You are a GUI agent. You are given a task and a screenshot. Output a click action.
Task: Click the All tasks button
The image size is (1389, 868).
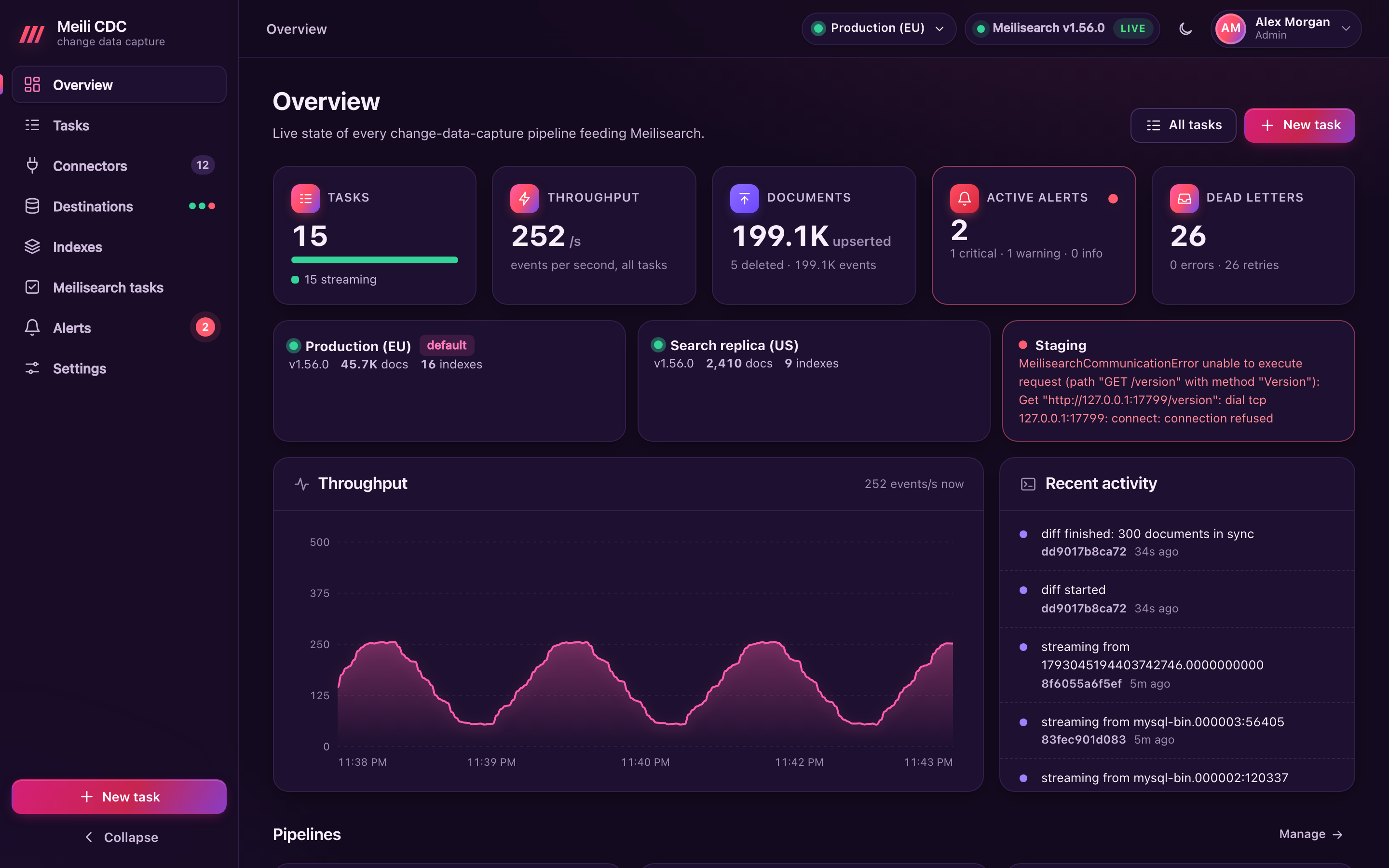[1183, 125]
